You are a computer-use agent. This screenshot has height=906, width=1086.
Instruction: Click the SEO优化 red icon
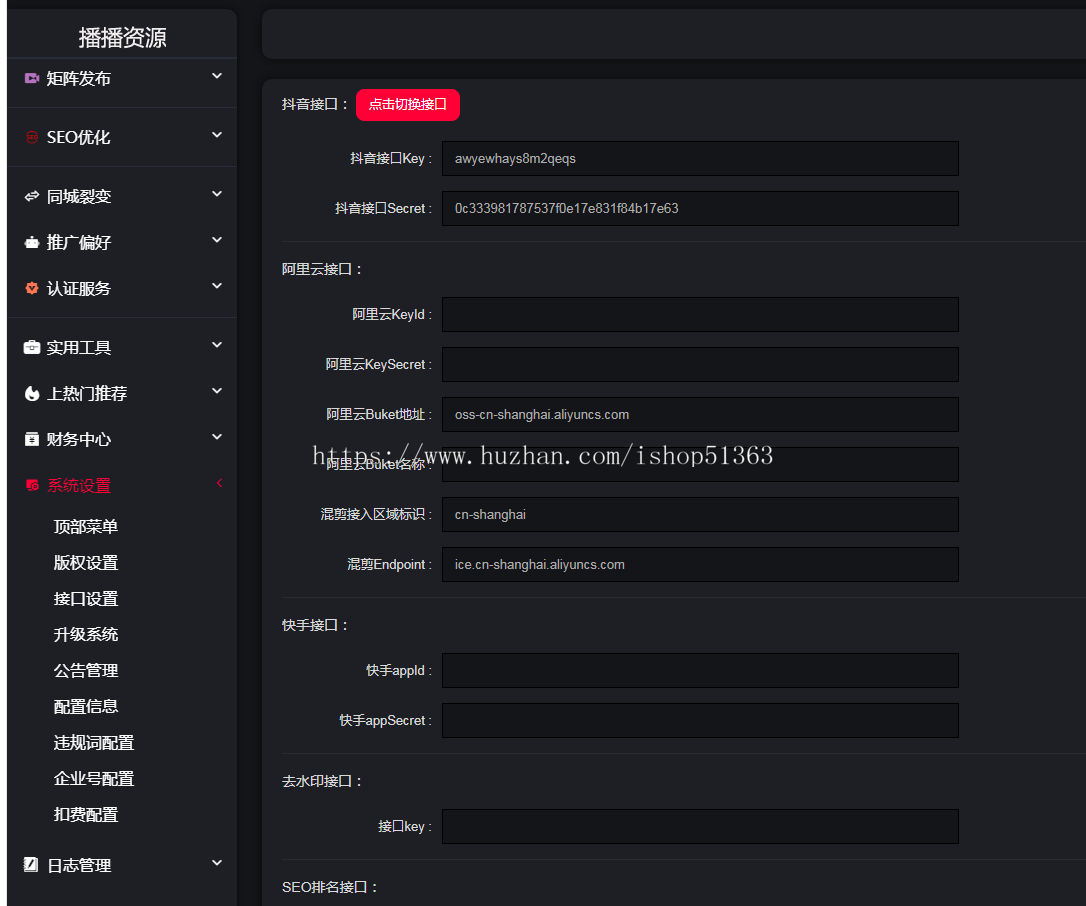32,137
